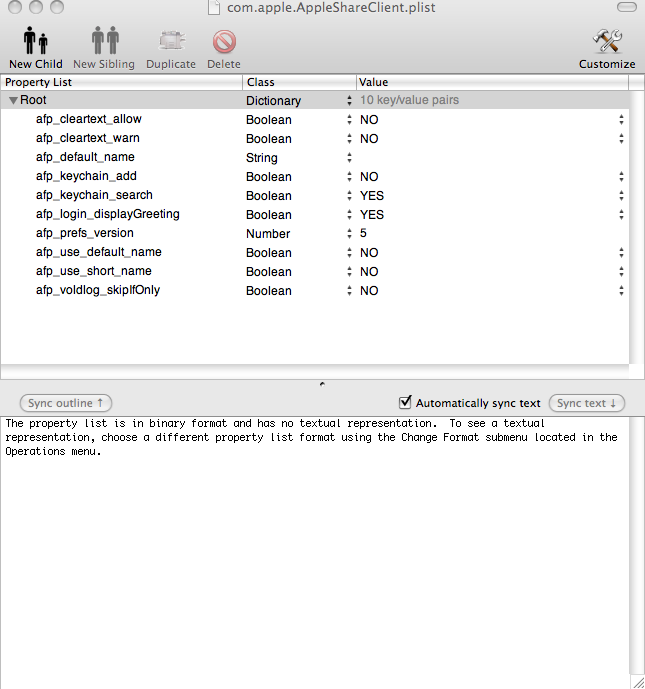Open class popup for afp_cleartext_allow

349,120
